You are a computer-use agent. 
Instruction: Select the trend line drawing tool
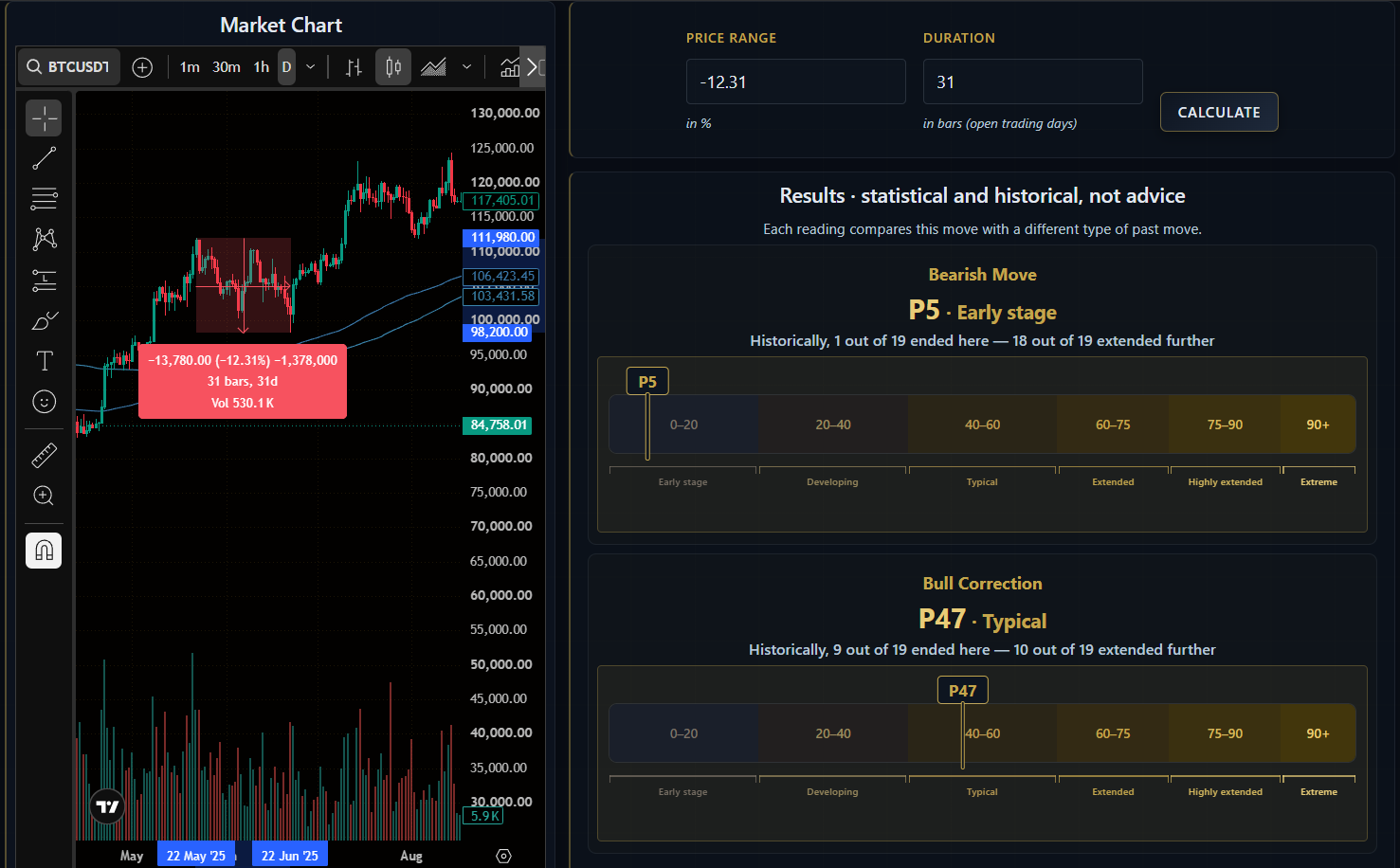coord(44,158)
